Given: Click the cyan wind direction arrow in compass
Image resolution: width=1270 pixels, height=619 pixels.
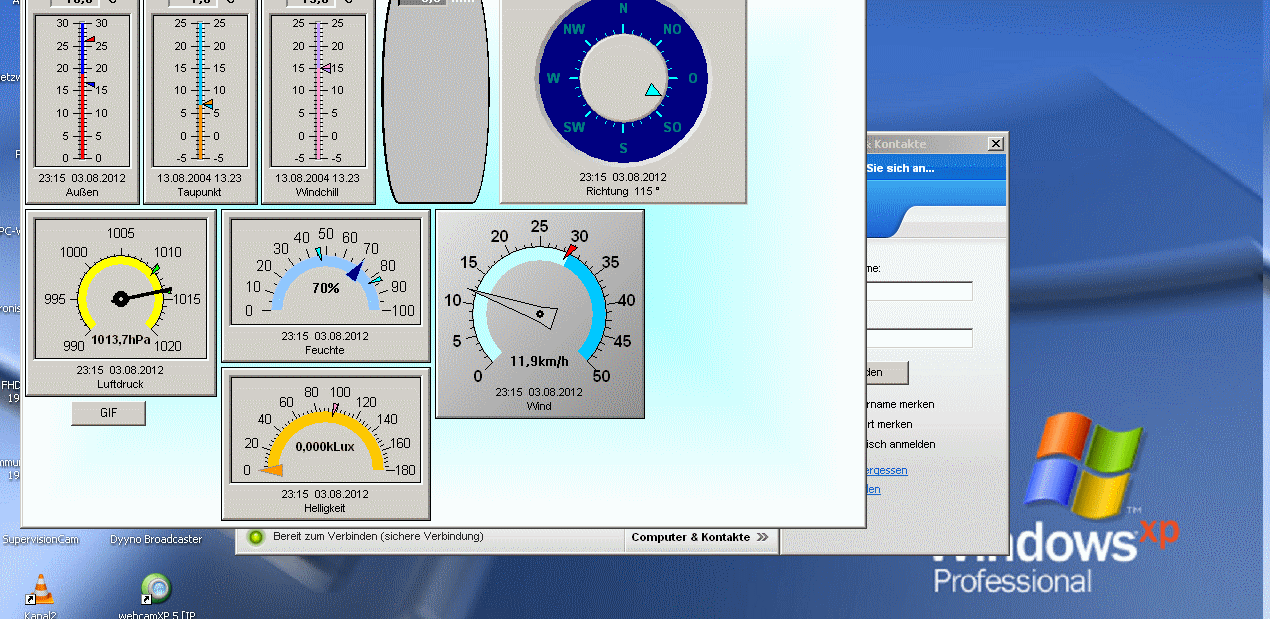Looking at the screenshot, I should point(653,90).
